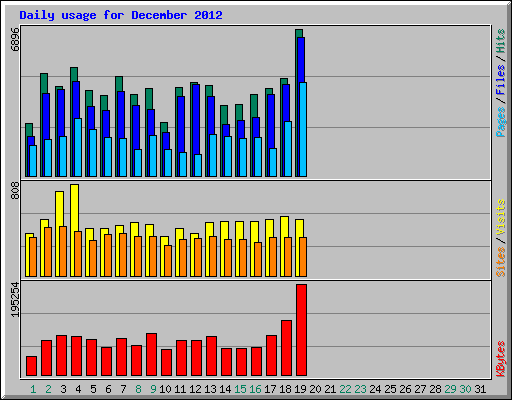This screenshot has width=512, height=400.
Task: Click the red KBytes legend label
Action: pyautogui.click(x=500, y=359)
